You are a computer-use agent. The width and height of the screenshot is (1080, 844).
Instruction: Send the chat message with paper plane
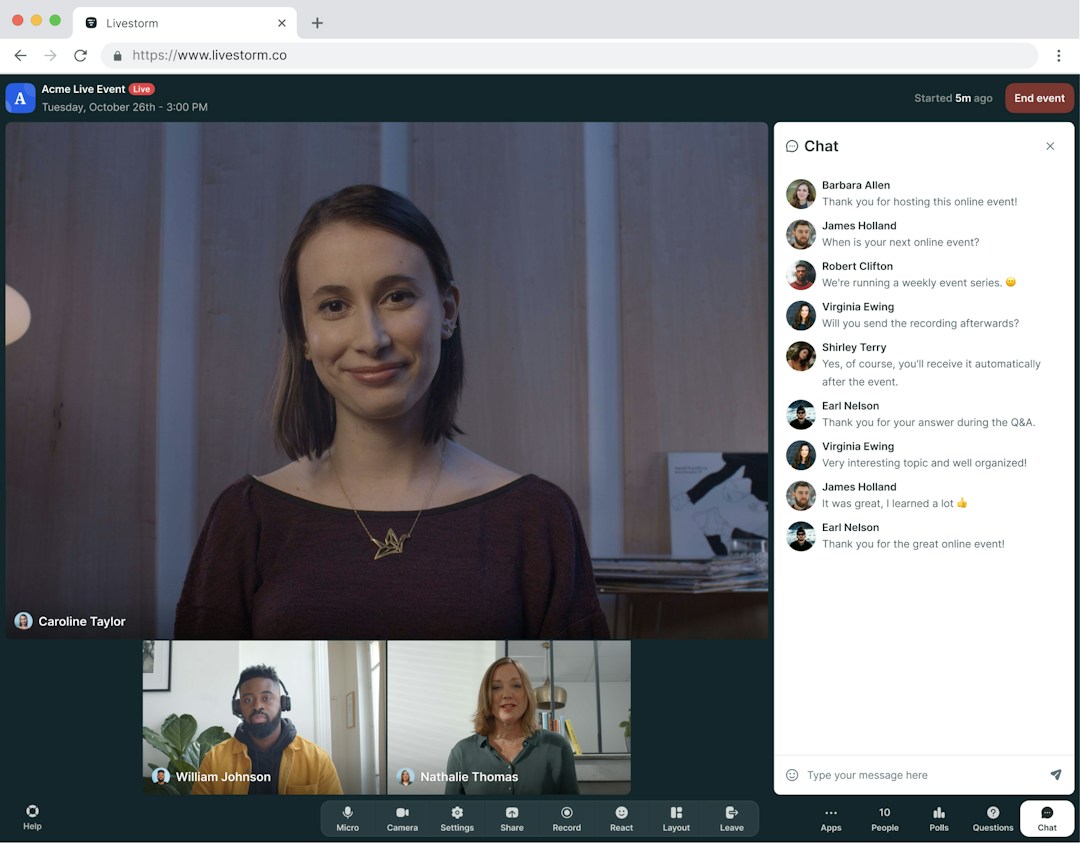coord(1056,774)
